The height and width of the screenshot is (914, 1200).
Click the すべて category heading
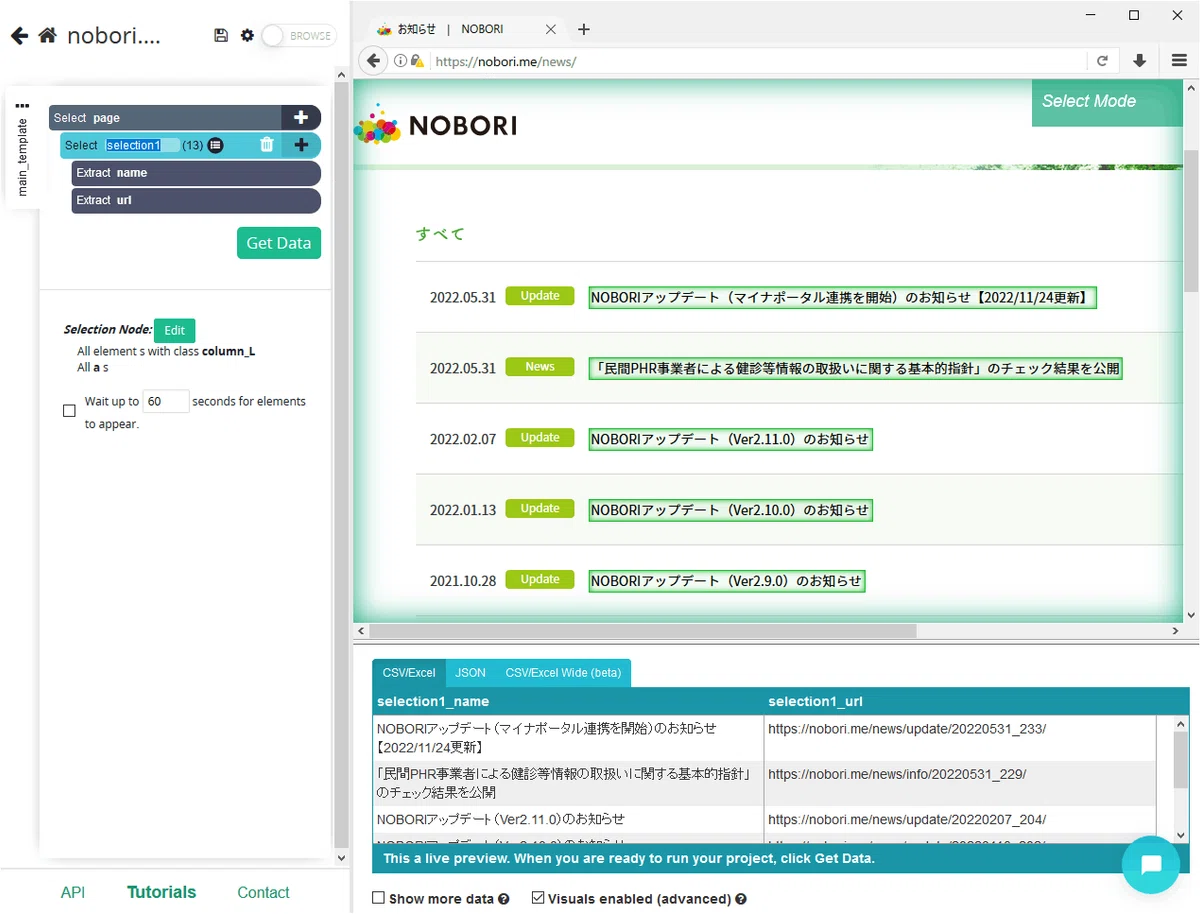(440, 234)
